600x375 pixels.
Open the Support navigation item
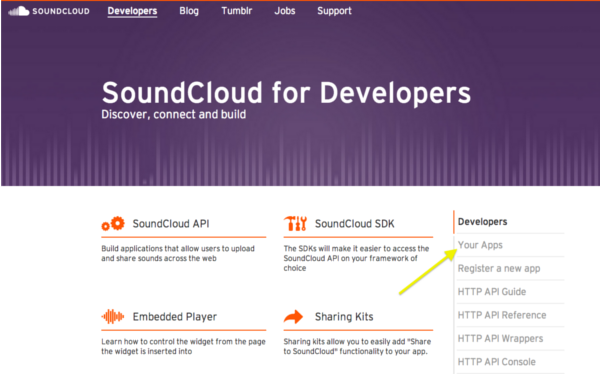[334, 11]
